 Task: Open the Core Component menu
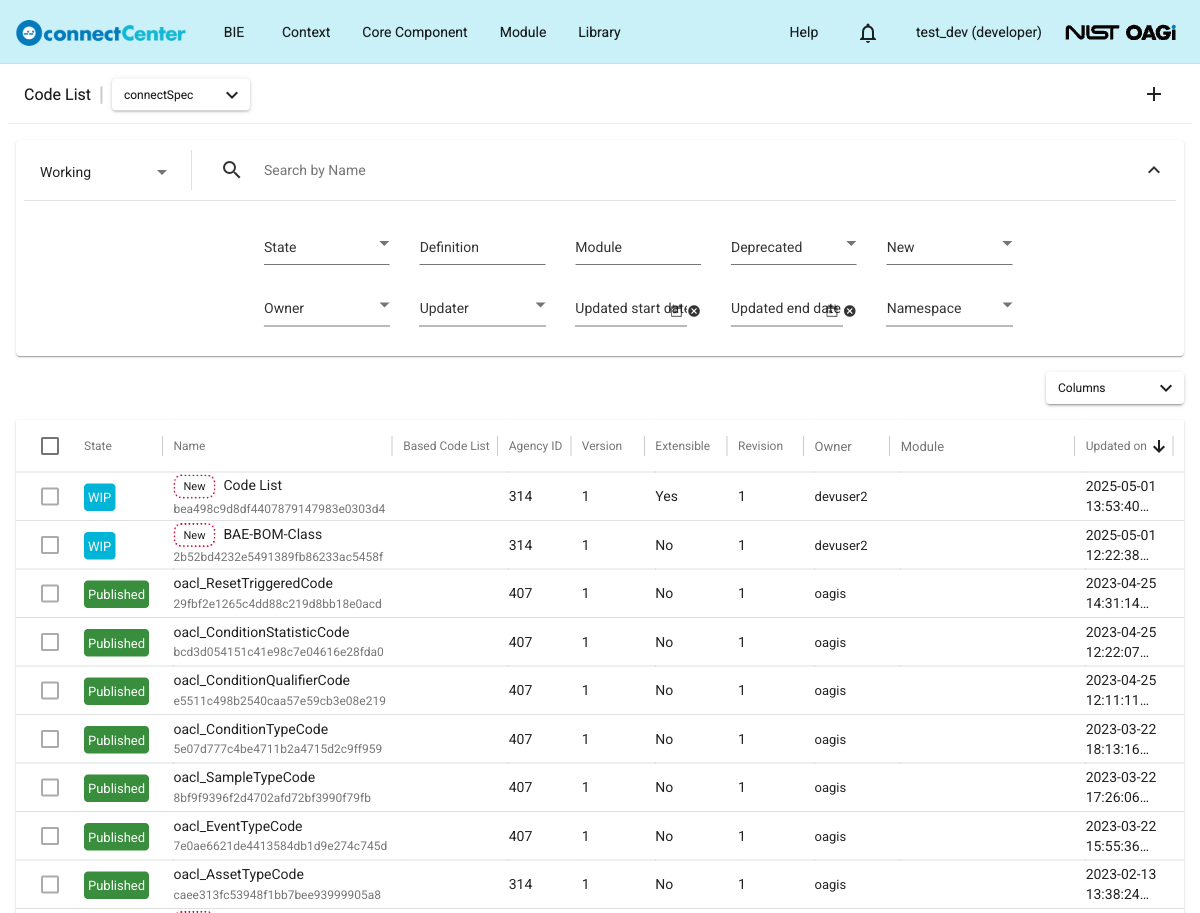[x=415, y=32]
